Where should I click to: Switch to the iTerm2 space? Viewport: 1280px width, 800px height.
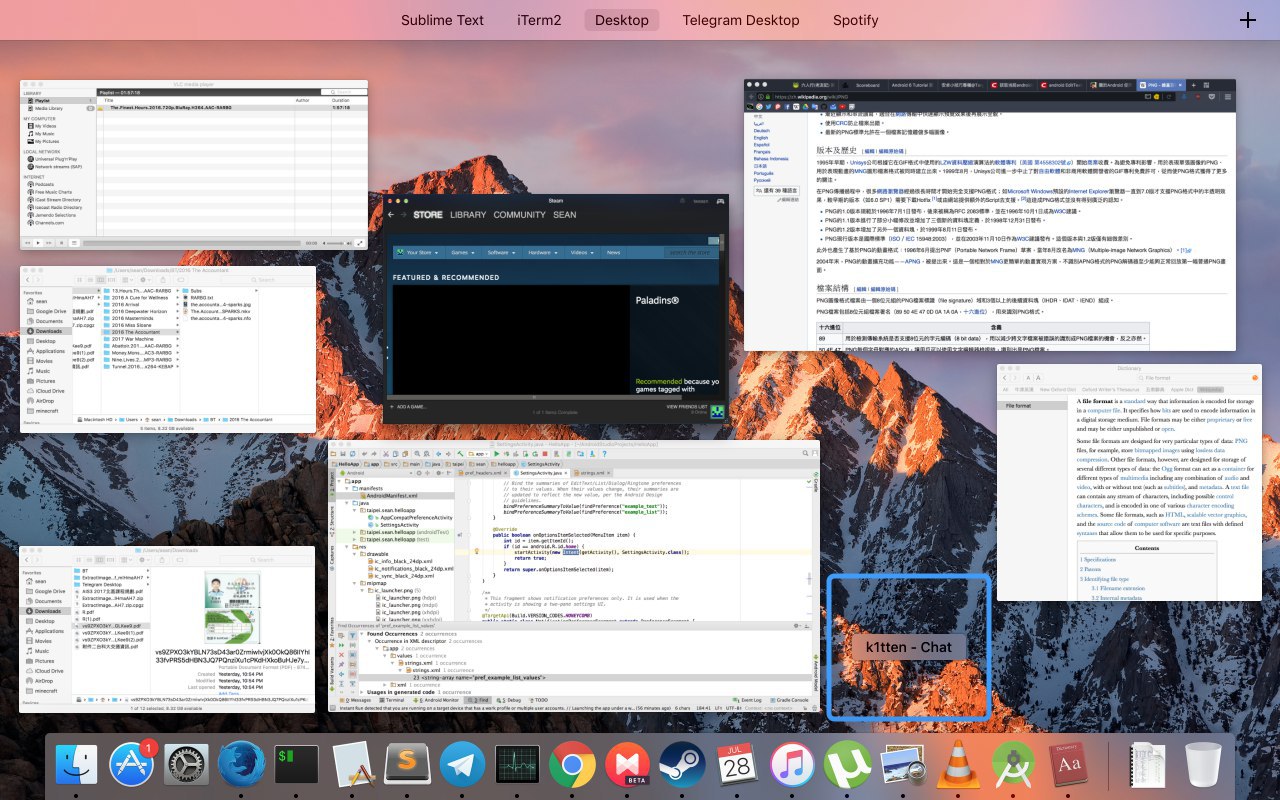[x=539, y=20]
